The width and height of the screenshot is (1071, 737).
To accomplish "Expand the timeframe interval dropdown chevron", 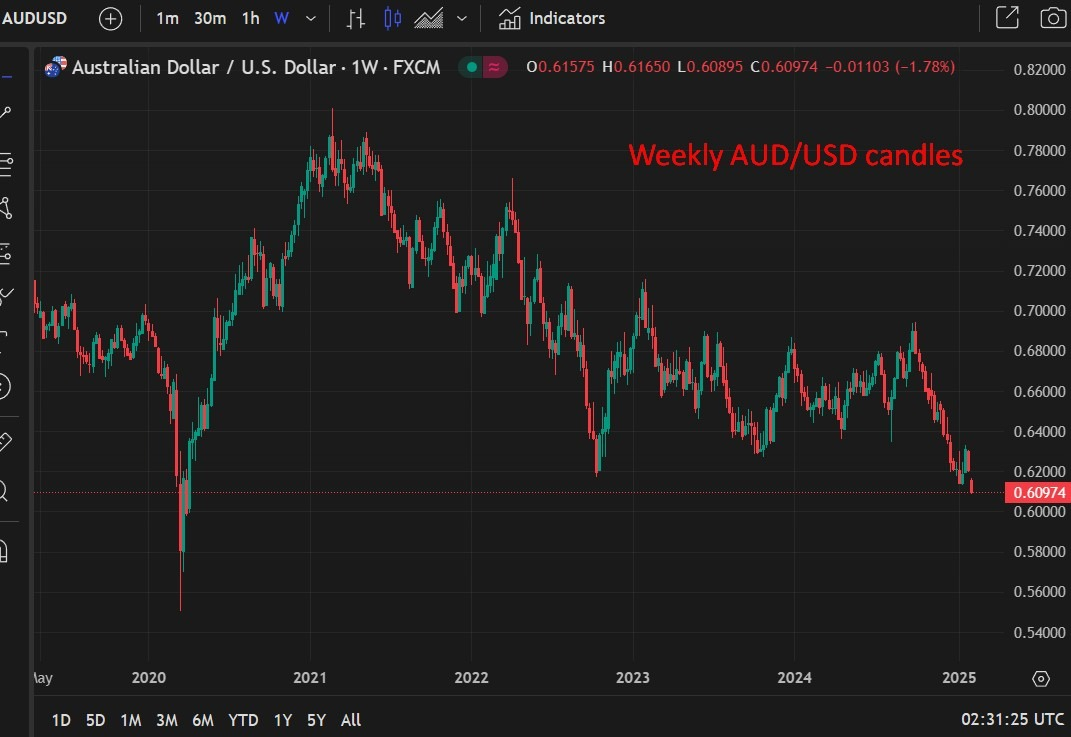I will (x=311, y=18).
